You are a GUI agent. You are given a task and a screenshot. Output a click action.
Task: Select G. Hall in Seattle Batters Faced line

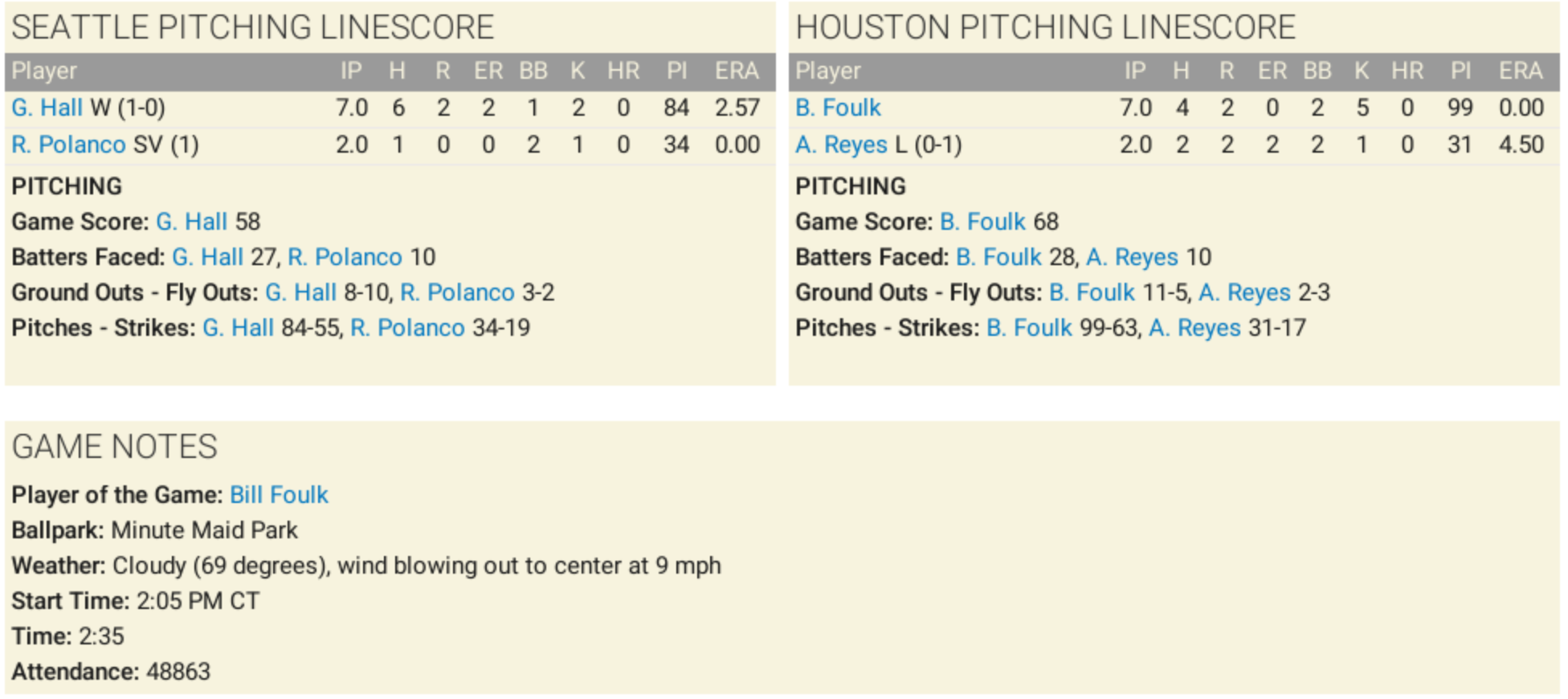207,257
